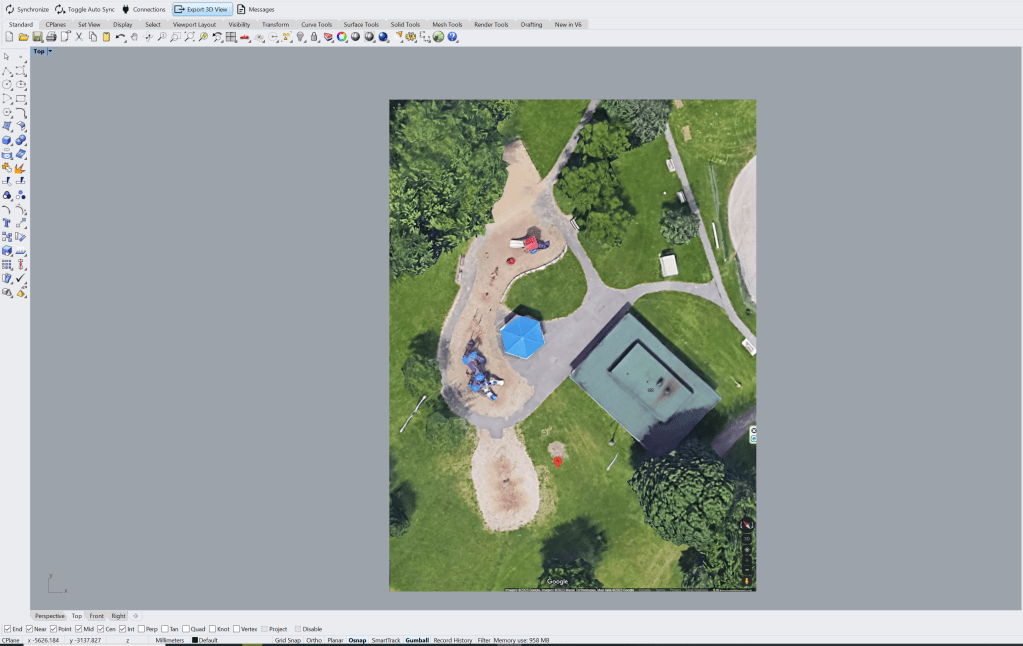Screen dimensions: 1023x646
Task: Switch to the Perspective viewport tab
Action: point(49,616)
